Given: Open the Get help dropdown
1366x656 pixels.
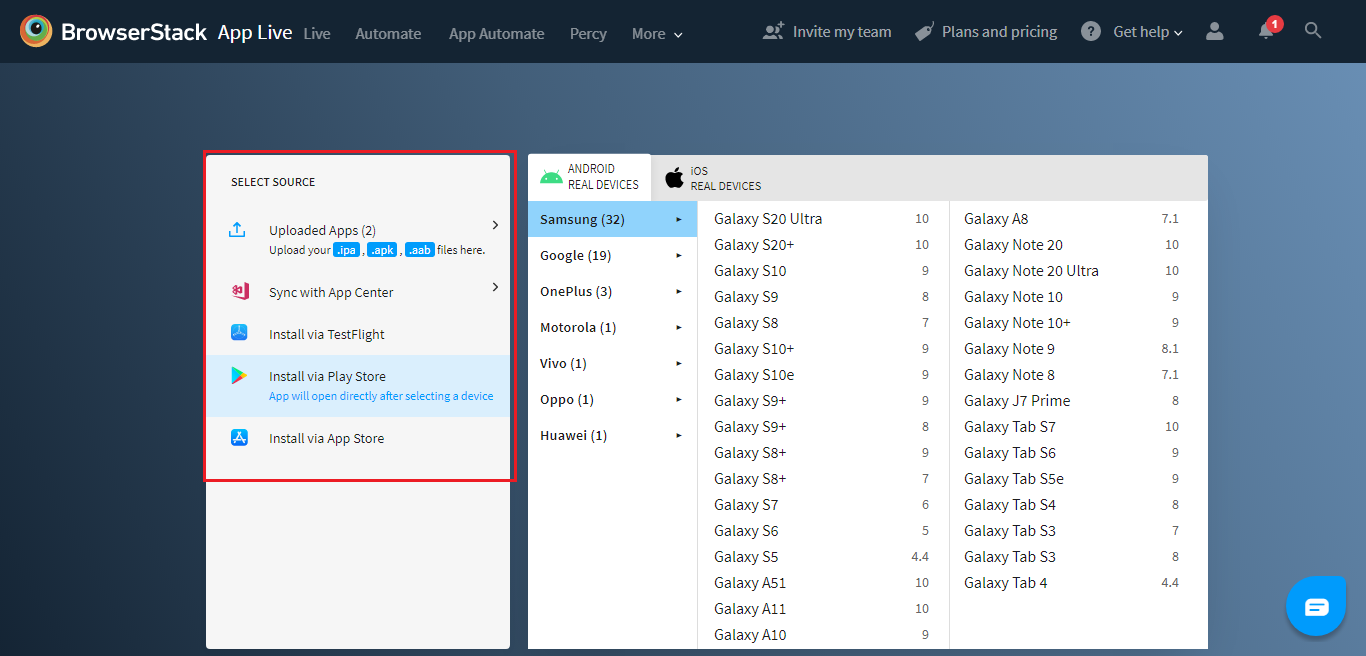Looking at the screenshot, I should tap(1147, 32).
